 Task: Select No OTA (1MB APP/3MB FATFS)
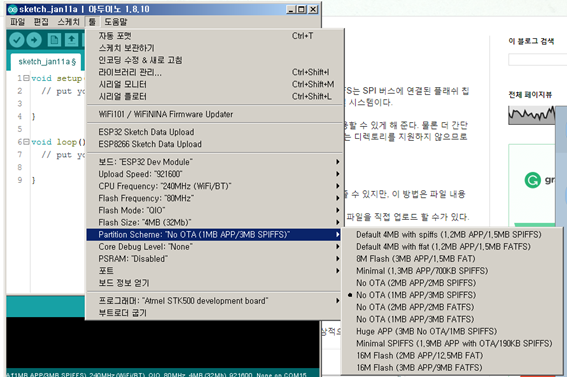tap(452, 319)
